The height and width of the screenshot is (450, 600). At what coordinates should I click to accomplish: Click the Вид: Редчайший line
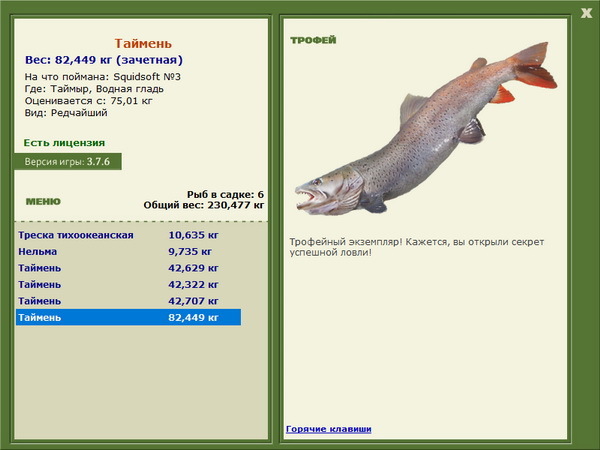tap(66, 113)
